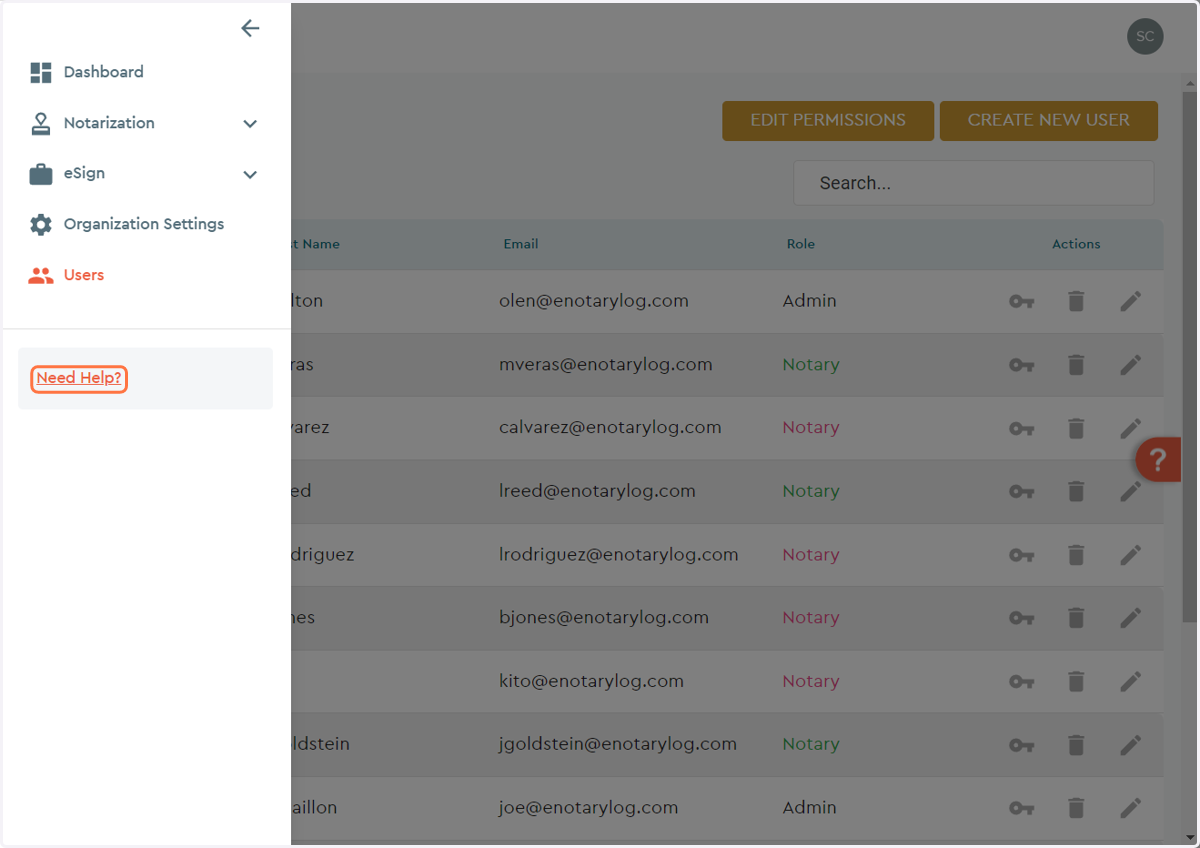Screen dimensions: 1200x848
Task: Click the Dashboard grid icon
Action: [41, 72]
